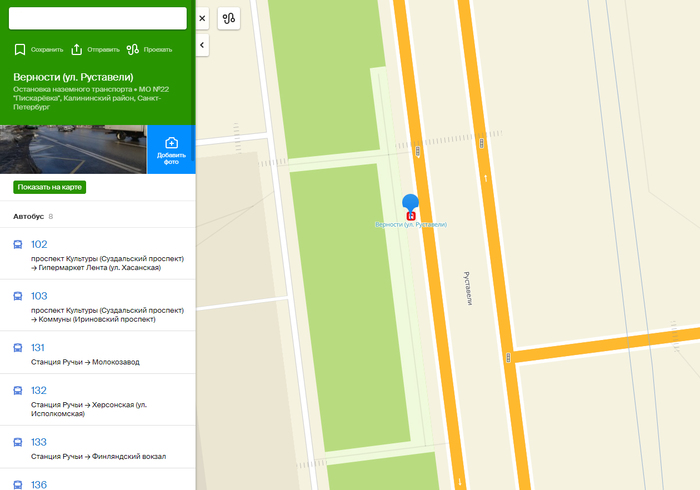Open bus route 103
This screenshot has height=490, width=700.
(39, 296)
